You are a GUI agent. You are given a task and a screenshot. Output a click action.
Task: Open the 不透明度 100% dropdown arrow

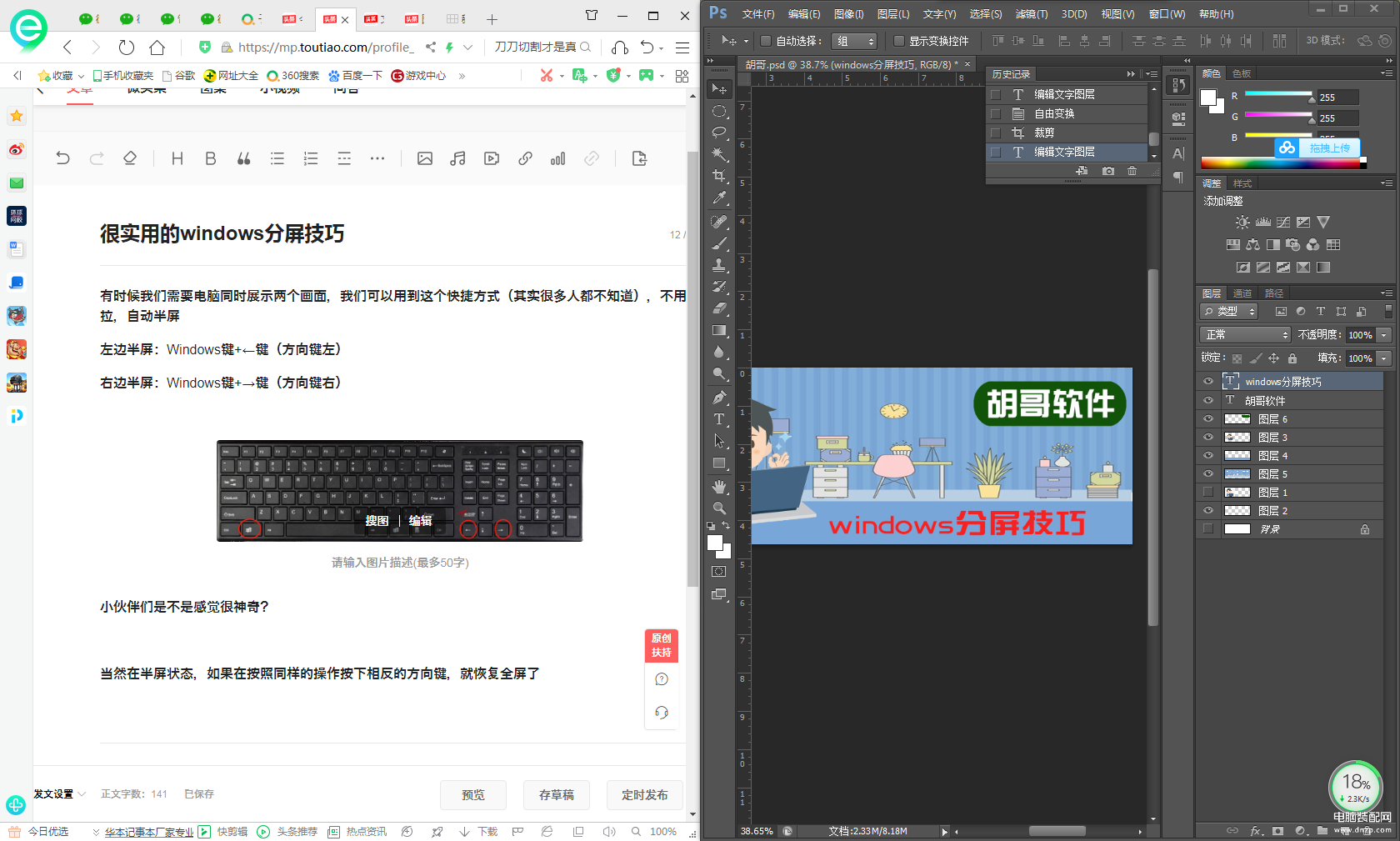1384,334
